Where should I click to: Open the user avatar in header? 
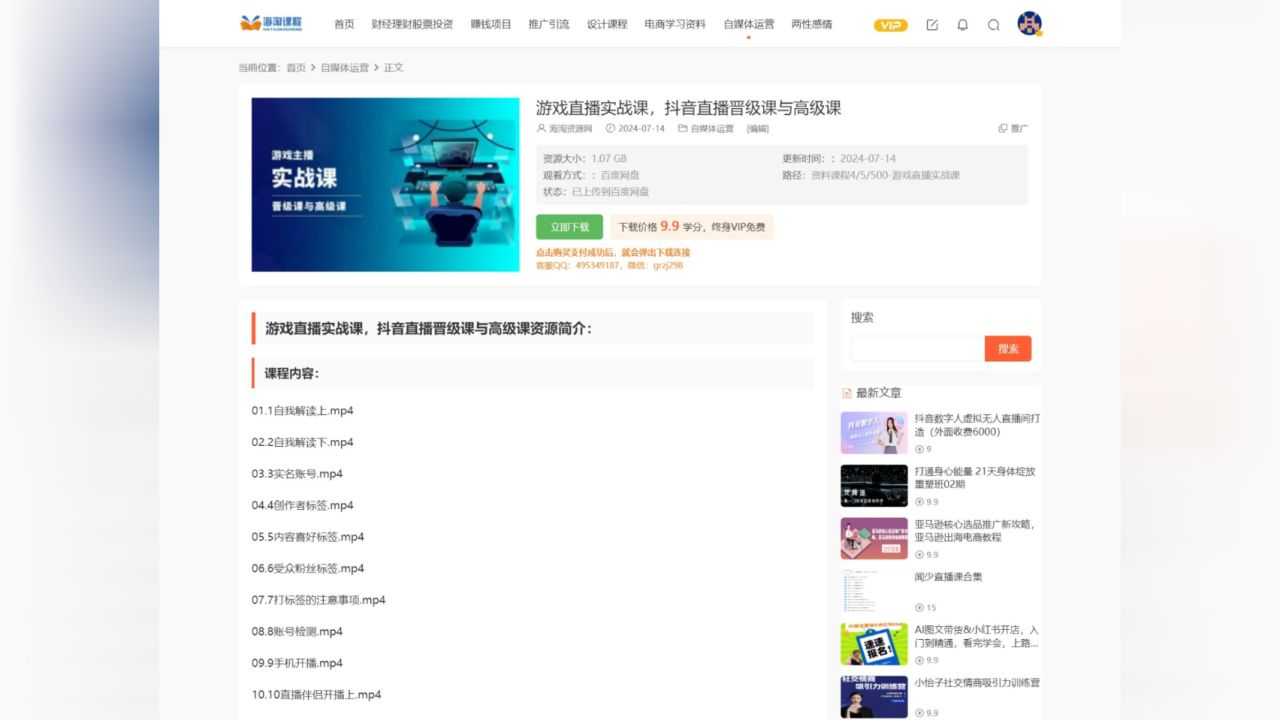point(1029,24)
